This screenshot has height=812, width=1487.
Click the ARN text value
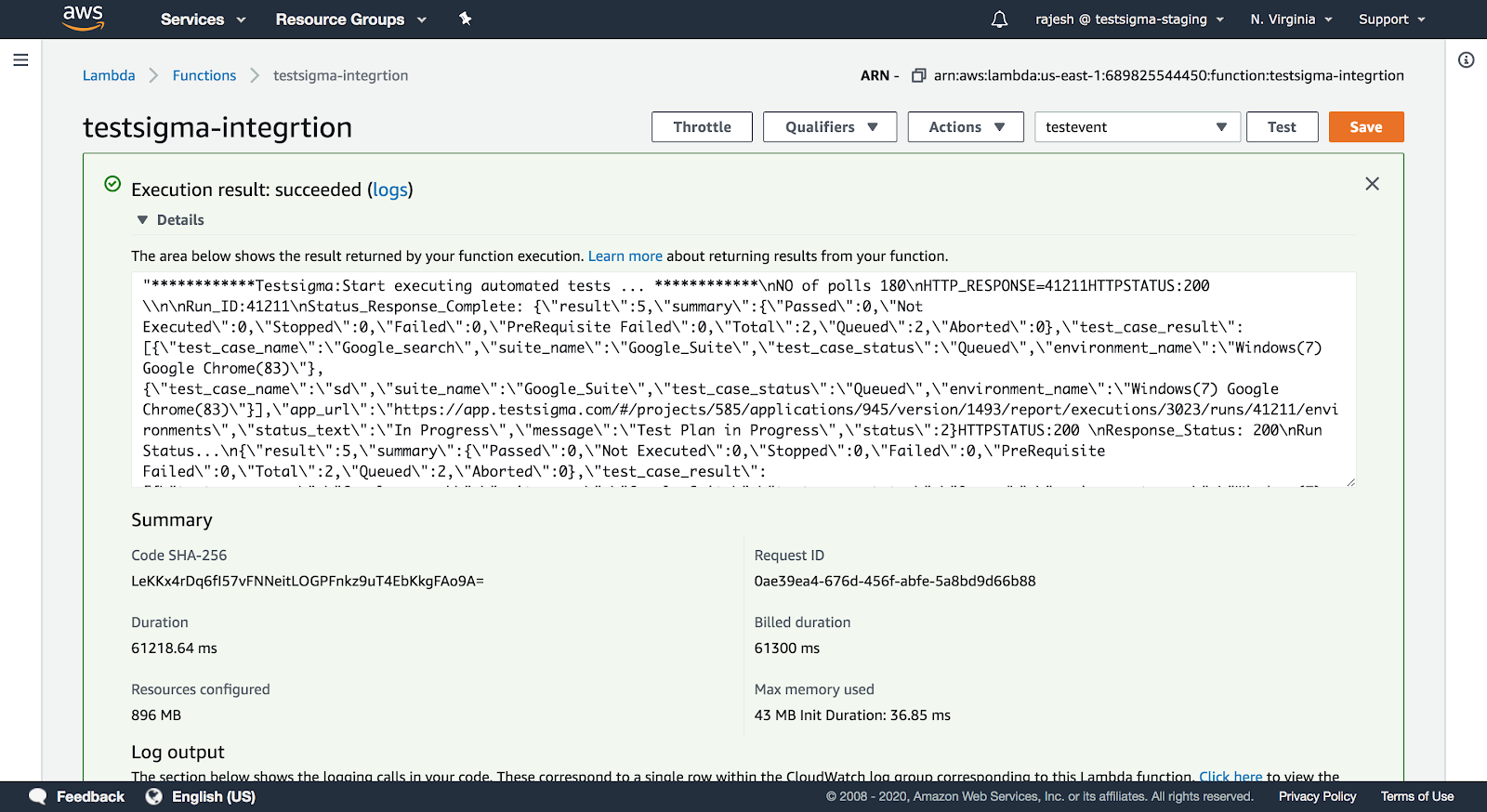[x=1169, y=75]
